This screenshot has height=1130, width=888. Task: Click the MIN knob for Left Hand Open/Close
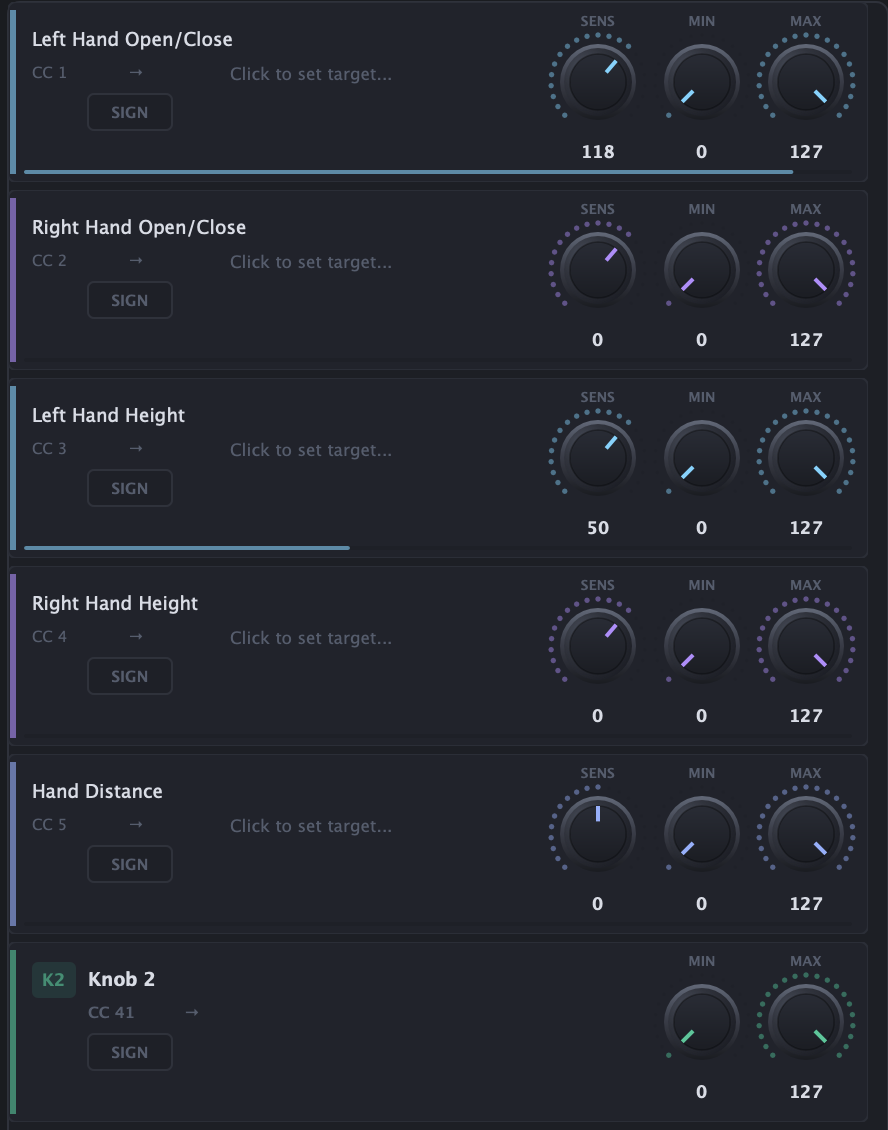pyautogui.click(x=701, y=82)
